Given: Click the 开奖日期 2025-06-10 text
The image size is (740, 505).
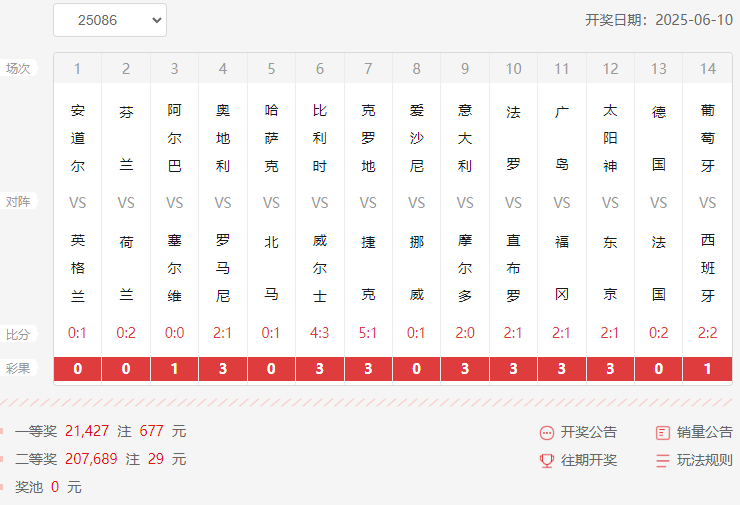Looking at the screenshot, I should tap(659, 20).
